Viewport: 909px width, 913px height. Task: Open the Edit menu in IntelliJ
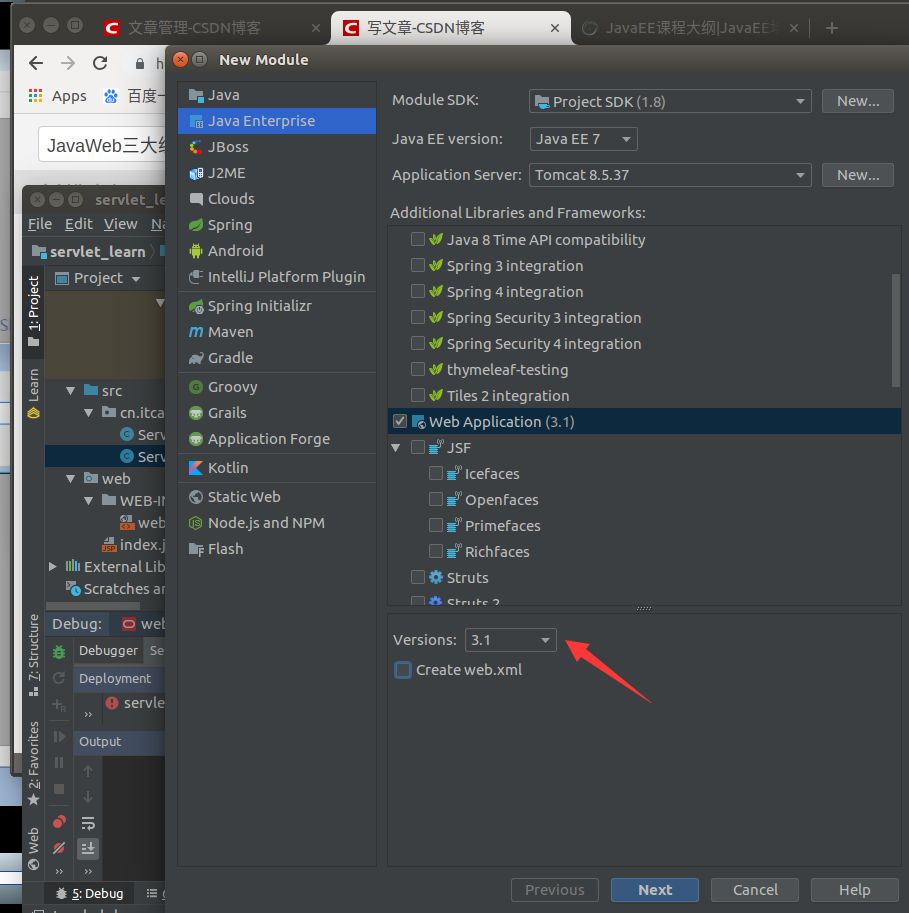(79, 224)
